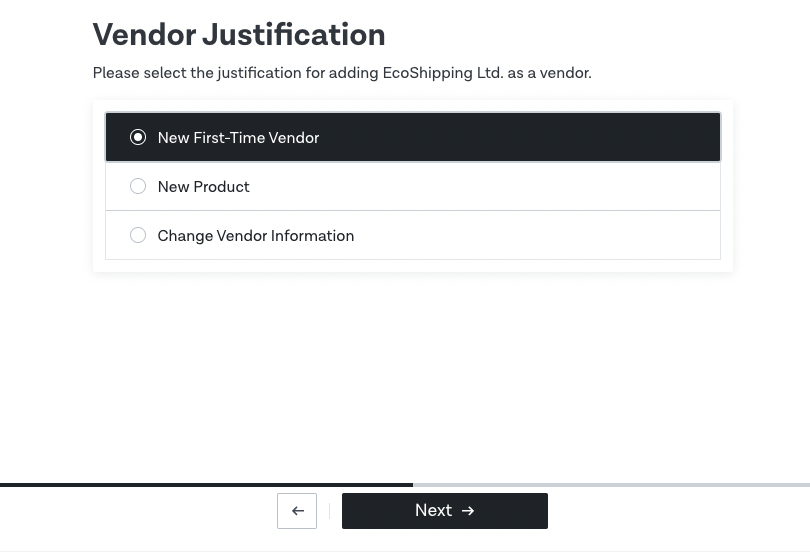810x552 pixels.
Task: Click the dark highlighted selected option row
Action: point(500,137)
